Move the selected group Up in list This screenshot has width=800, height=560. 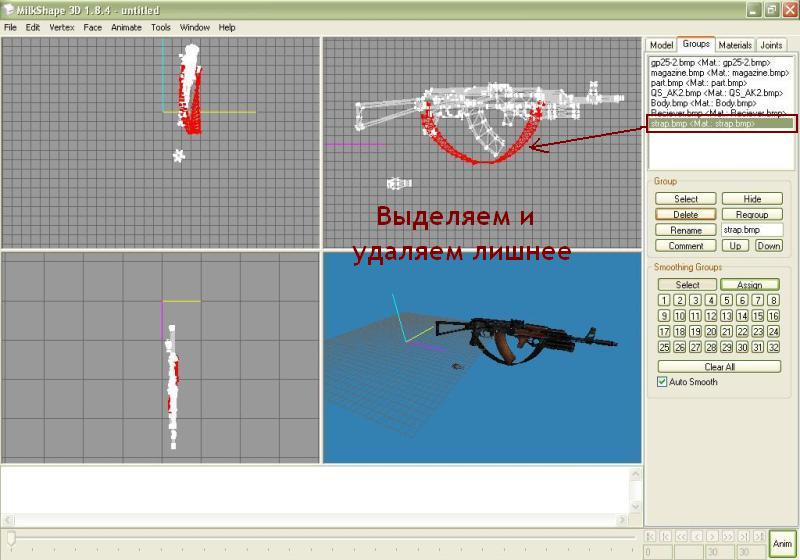point(735,246)
